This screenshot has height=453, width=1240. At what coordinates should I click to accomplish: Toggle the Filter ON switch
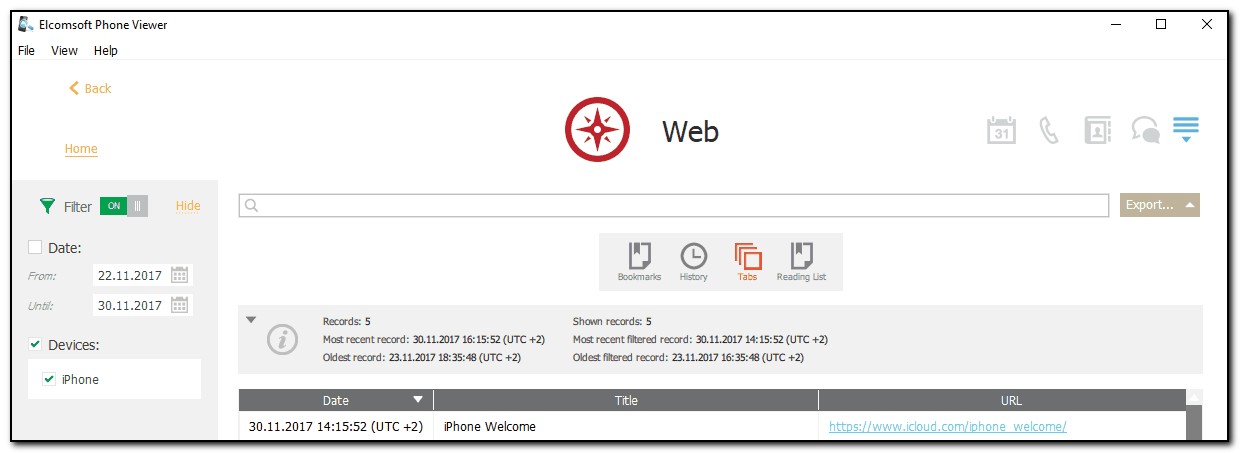point(124,206)
